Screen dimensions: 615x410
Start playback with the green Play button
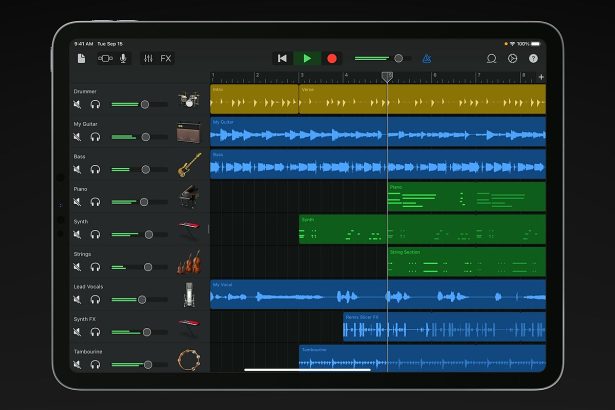click(x=307, y=58)
